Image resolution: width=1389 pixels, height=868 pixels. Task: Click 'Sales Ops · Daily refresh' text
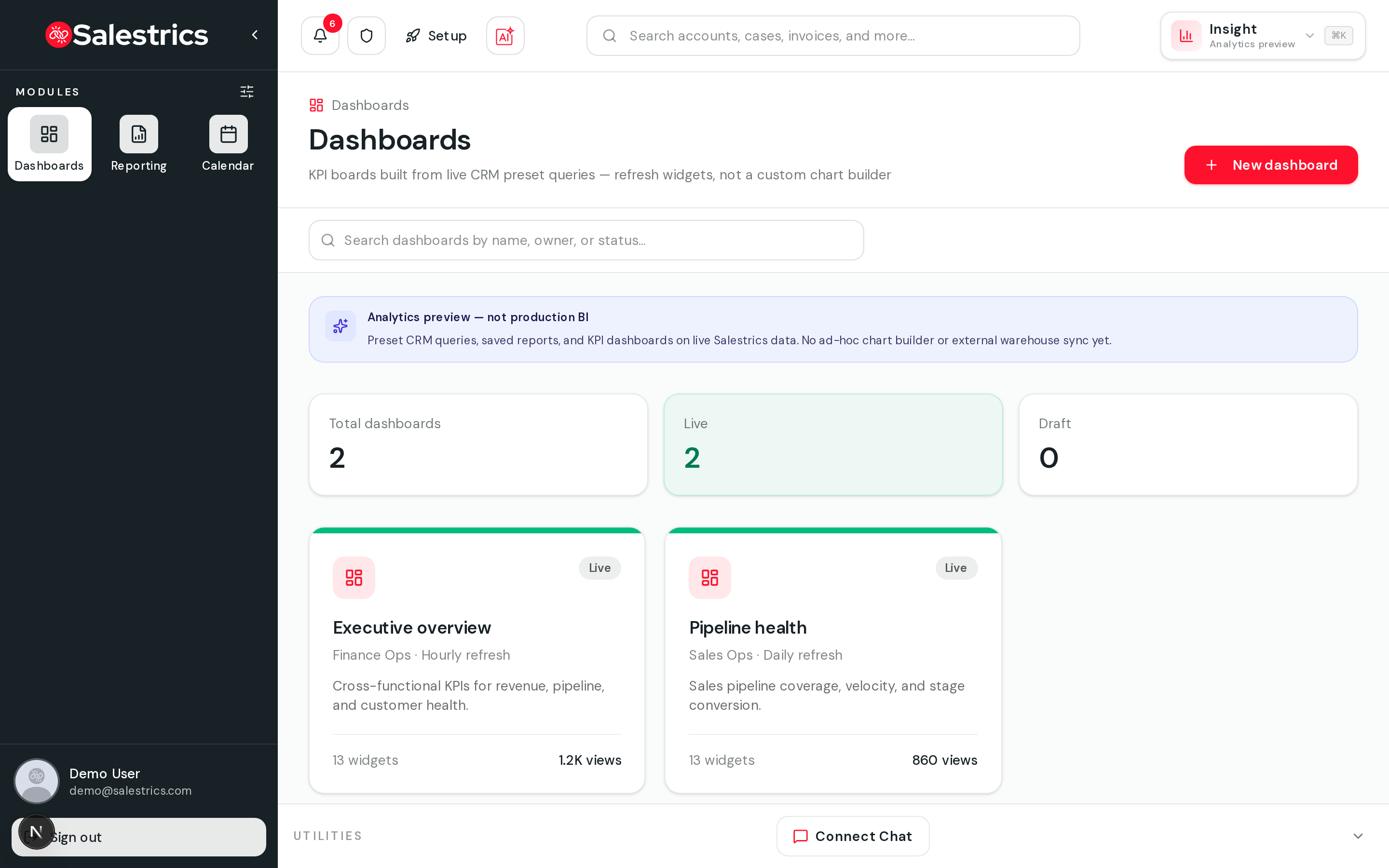tap(765, 655)
